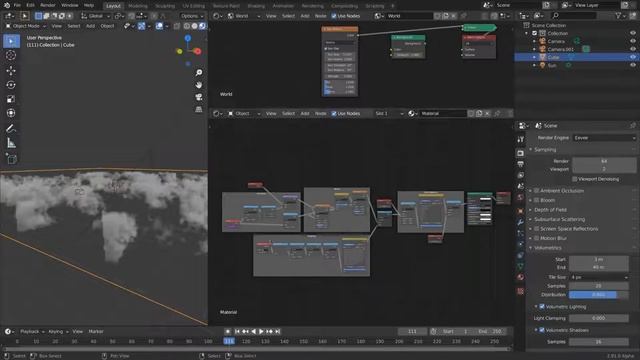This screenshot has width=640, height=360.
Task: Click the timeline Marker menu
Action: (x=96, y=331)
